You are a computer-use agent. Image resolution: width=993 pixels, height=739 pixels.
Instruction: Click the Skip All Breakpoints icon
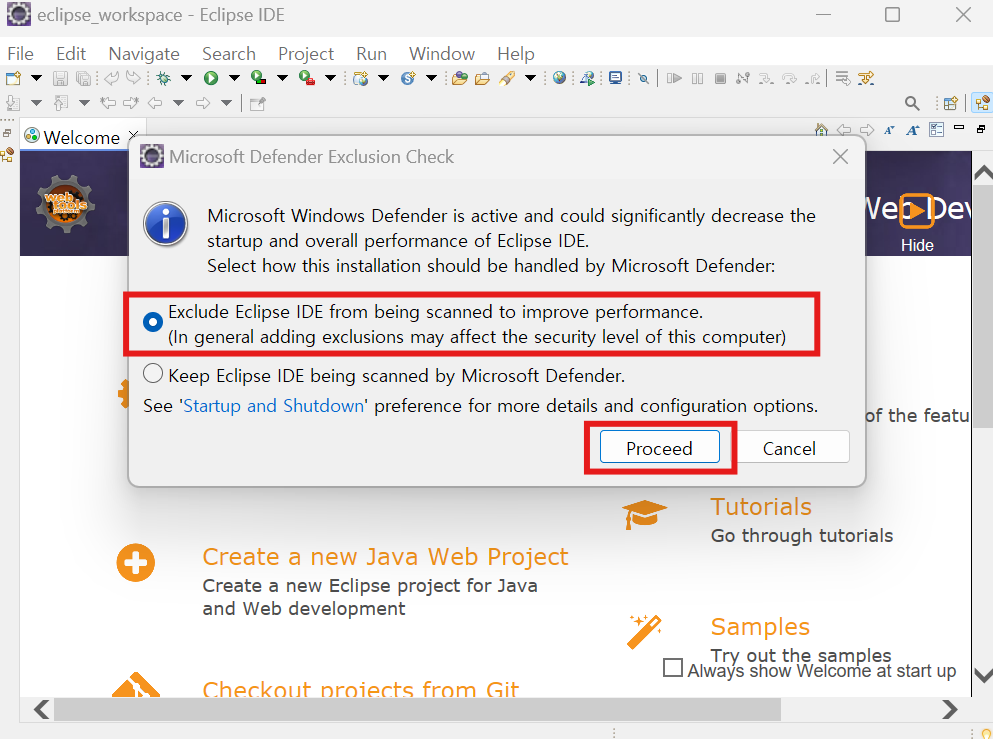point(643,79)
